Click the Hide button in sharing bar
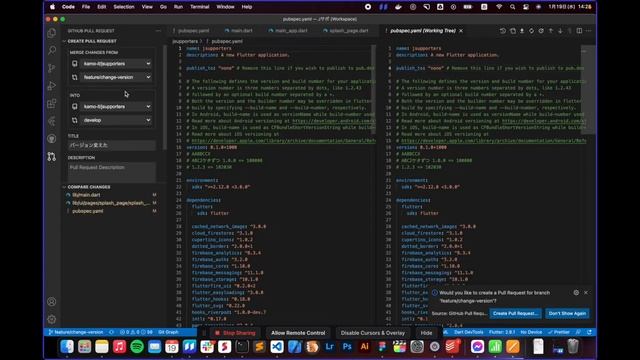The width and height of the screenshot is (640, 360). tap(426, 333)
